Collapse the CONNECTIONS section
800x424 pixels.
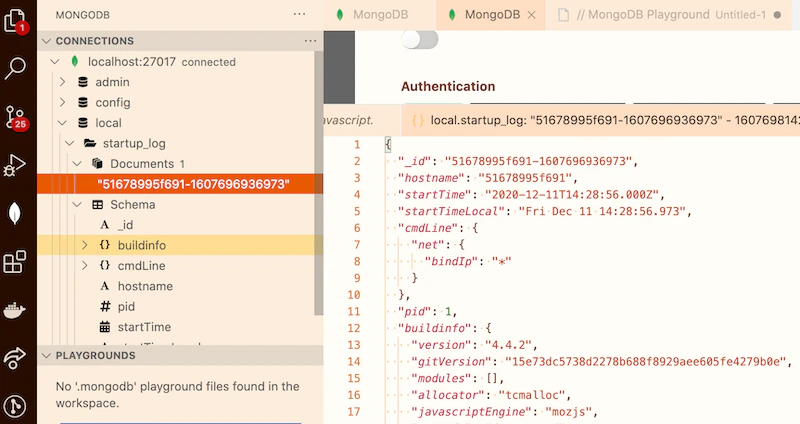(47, 41)
